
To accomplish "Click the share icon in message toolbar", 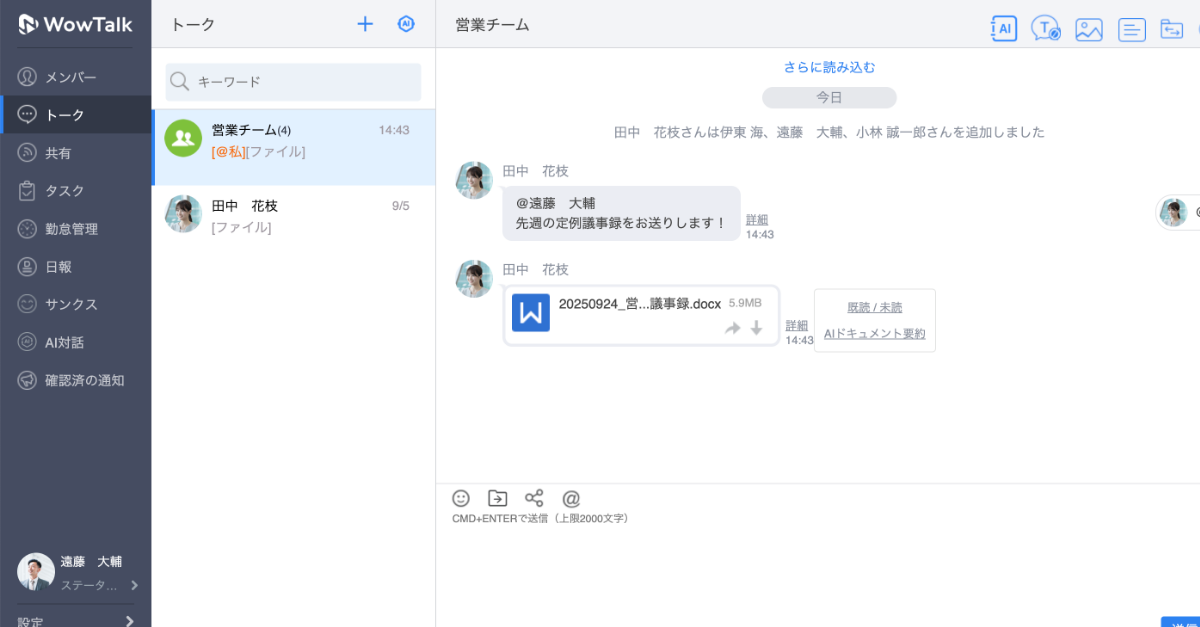I will click(534, 498).
